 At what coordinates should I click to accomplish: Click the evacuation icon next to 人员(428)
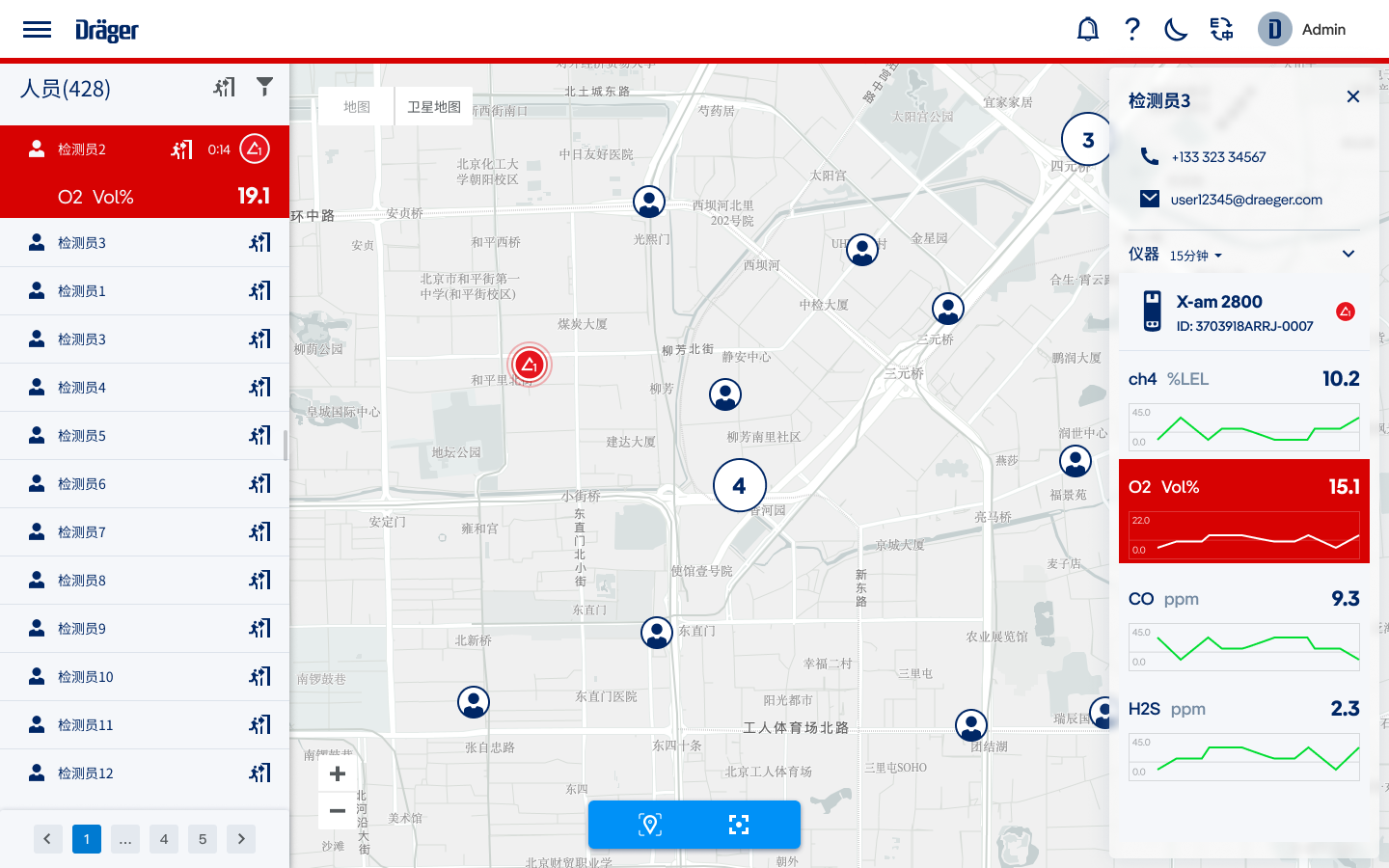pyautogui.click(x=224, y=87)
